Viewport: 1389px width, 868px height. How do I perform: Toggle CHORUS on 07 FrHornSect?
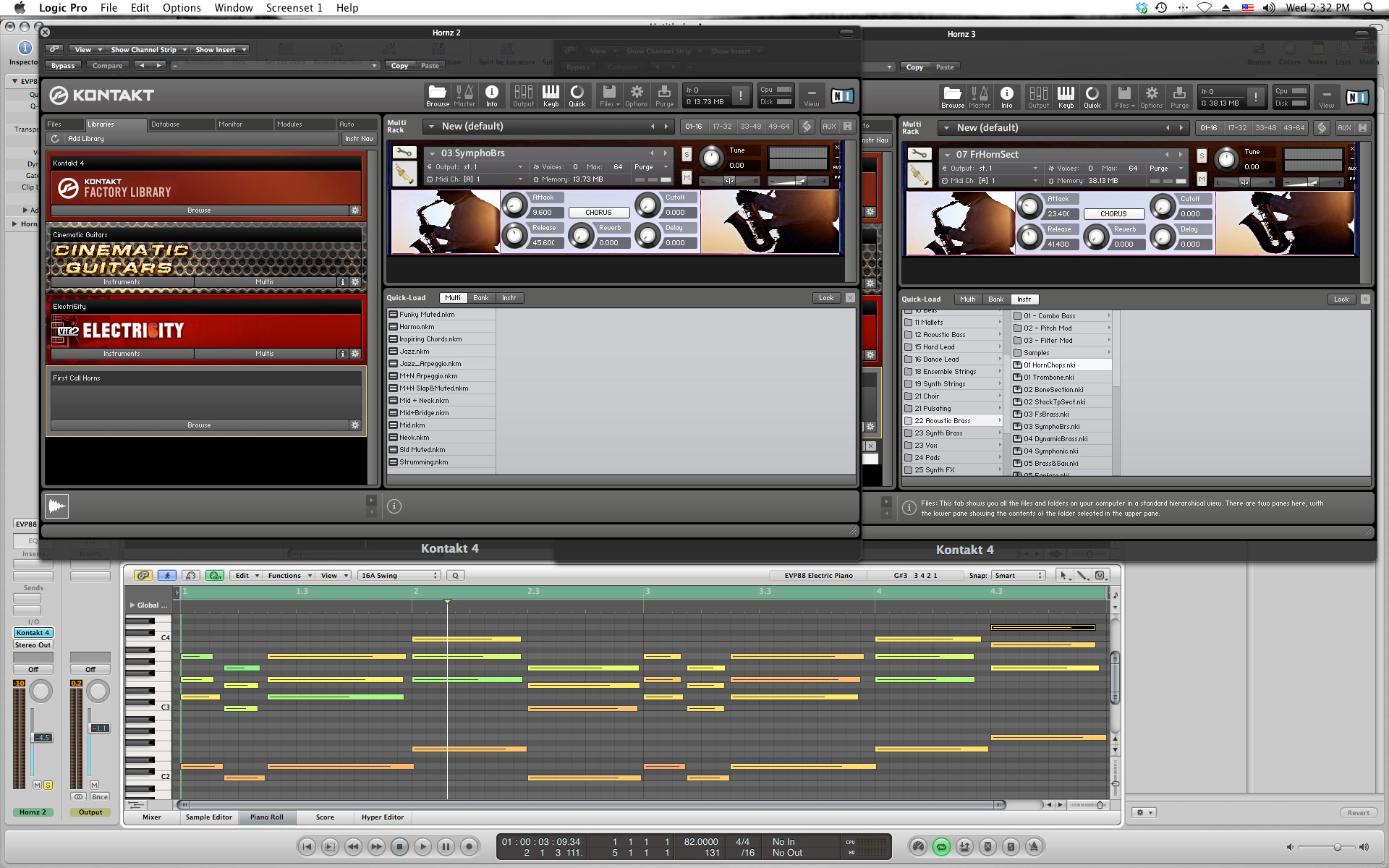pyautogui.click(x=1113, y=214)
